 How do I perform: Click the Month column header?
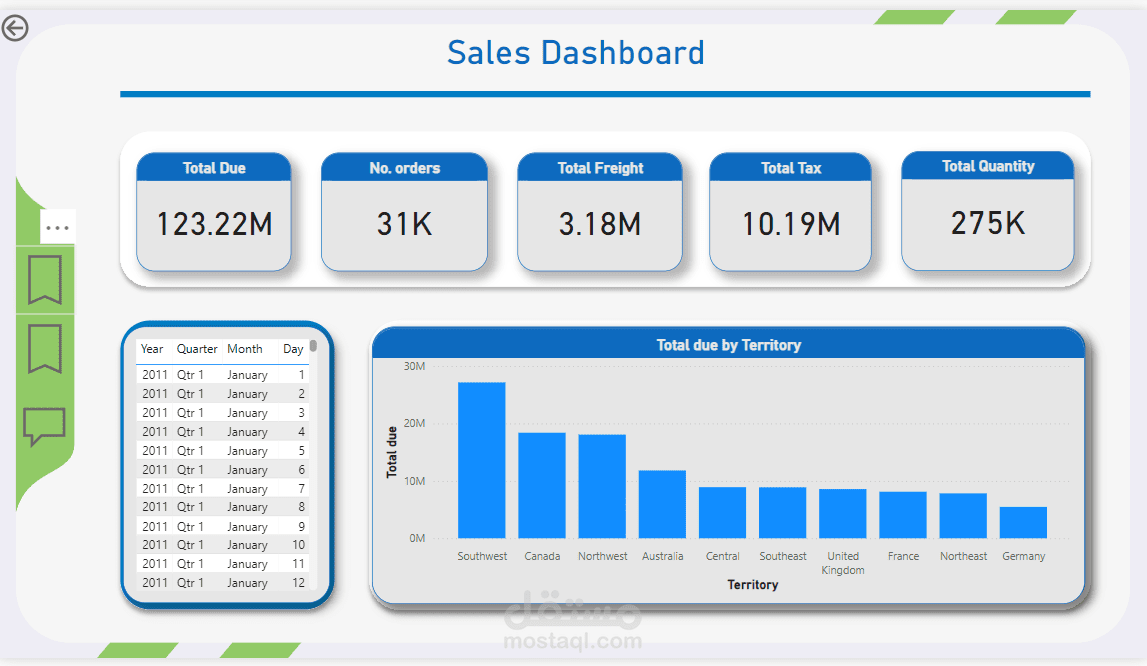coord(246,349)
